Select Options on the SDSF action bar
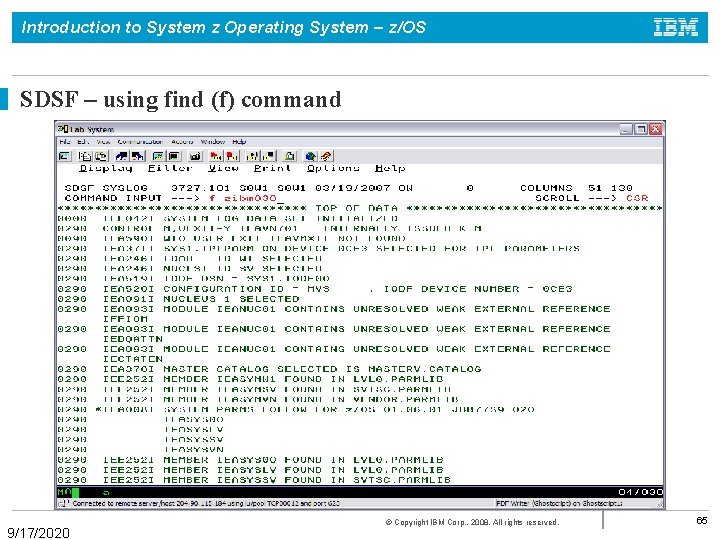Viewport: 720px width, 540px height. tap(333, 169)
